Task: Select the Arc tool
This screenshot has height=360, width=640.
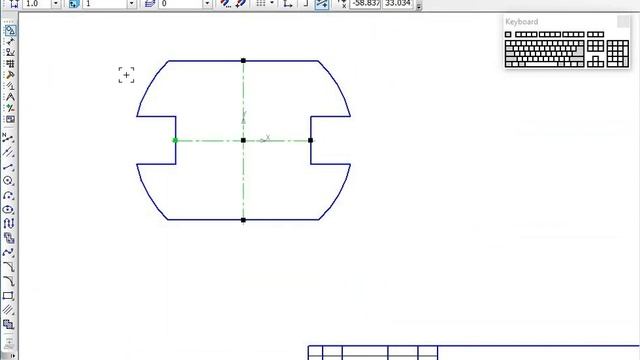Action: (x=8, y=195)
